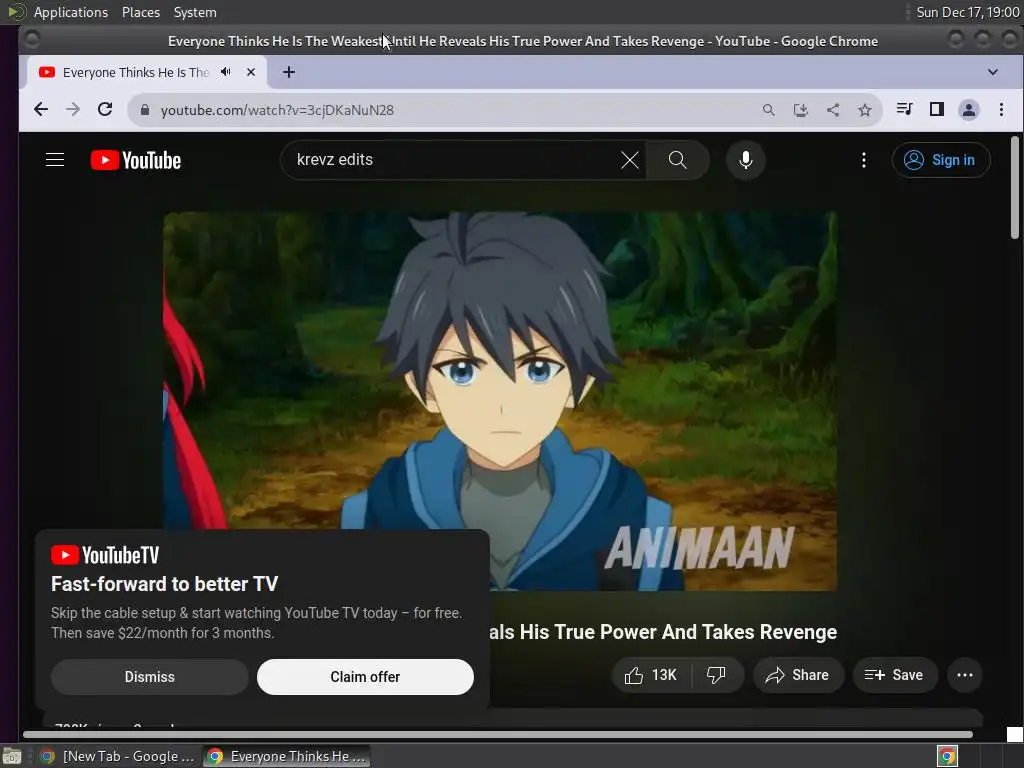Switch to New Tab - Google taskbar window
1024x768 pixels.
point(118,756)
